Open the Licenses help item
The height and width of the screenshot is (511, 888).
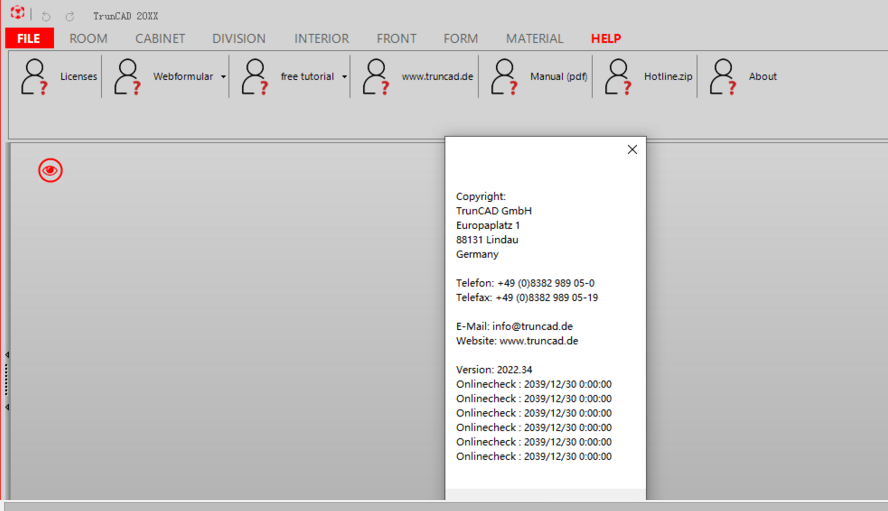tap(58, 76)
